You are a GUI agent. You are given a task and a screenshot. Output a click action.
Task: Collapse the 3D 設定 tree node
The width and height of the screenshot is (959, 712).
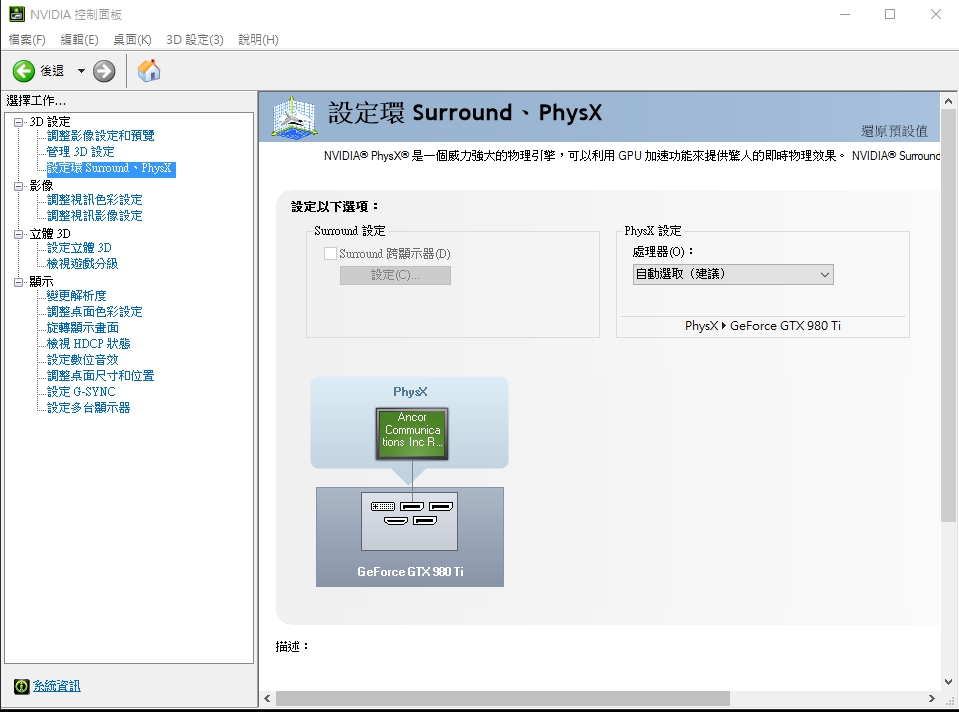point(19,122)
